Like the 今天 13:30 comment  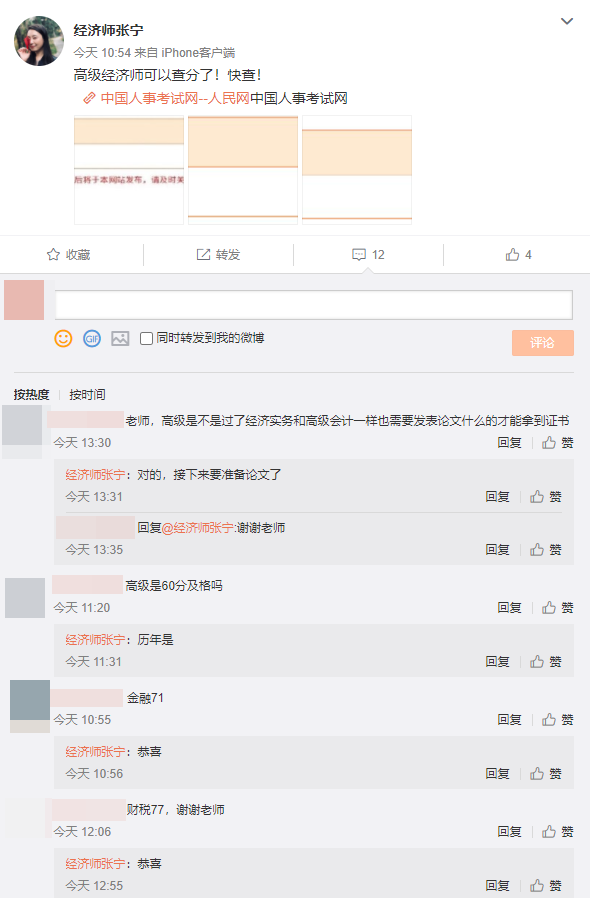click(x=557, y=443)
